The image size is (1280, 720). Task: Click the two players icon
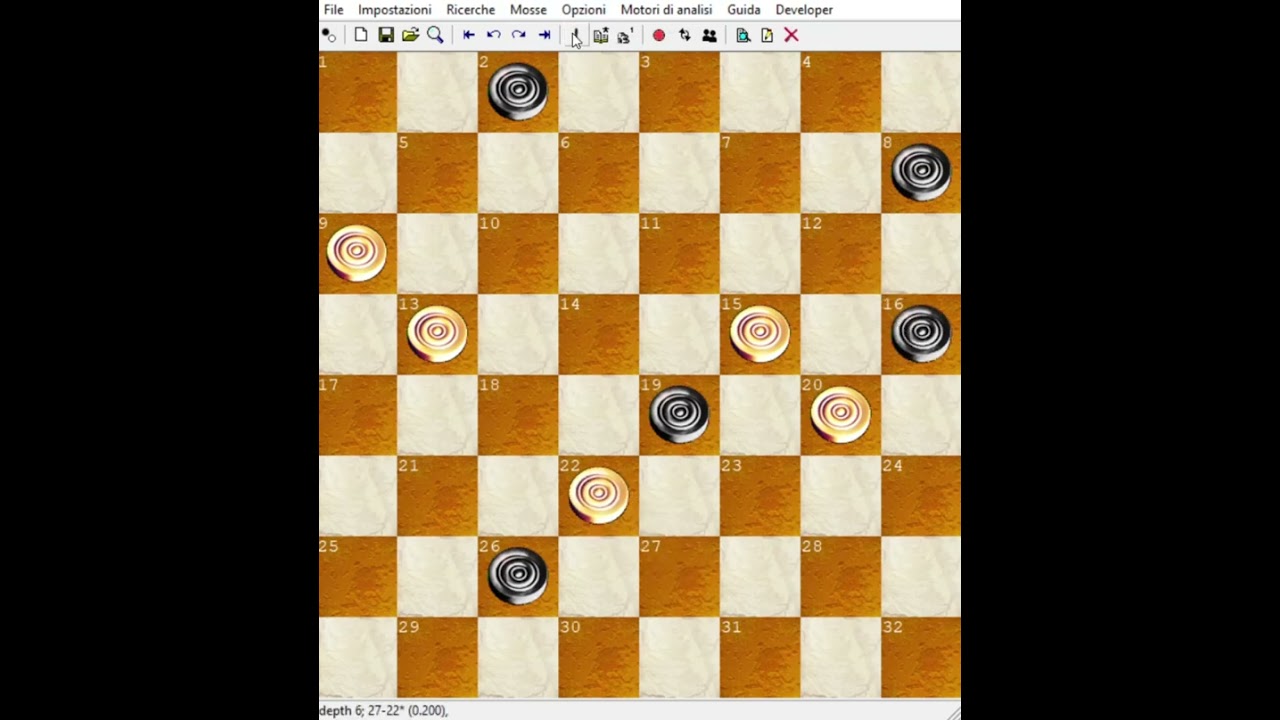pyautogui.click(x=709, y=35)
